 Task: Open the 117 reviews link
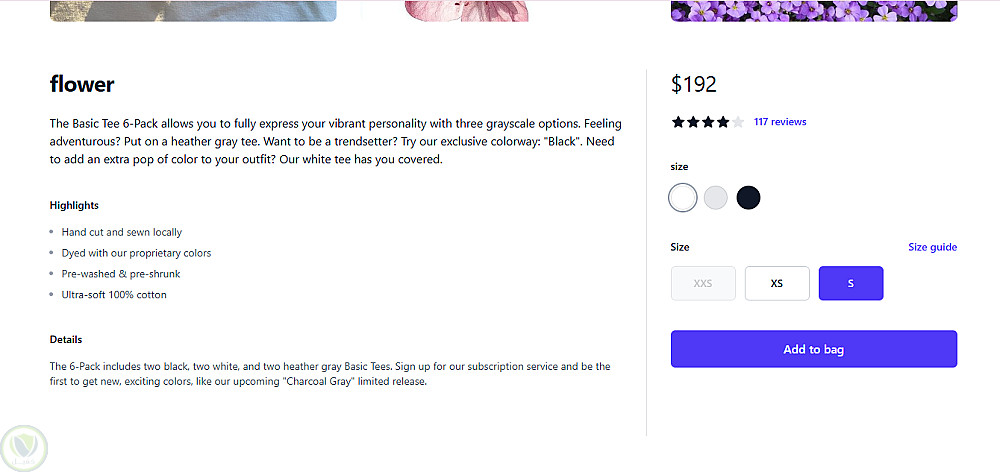780,122
